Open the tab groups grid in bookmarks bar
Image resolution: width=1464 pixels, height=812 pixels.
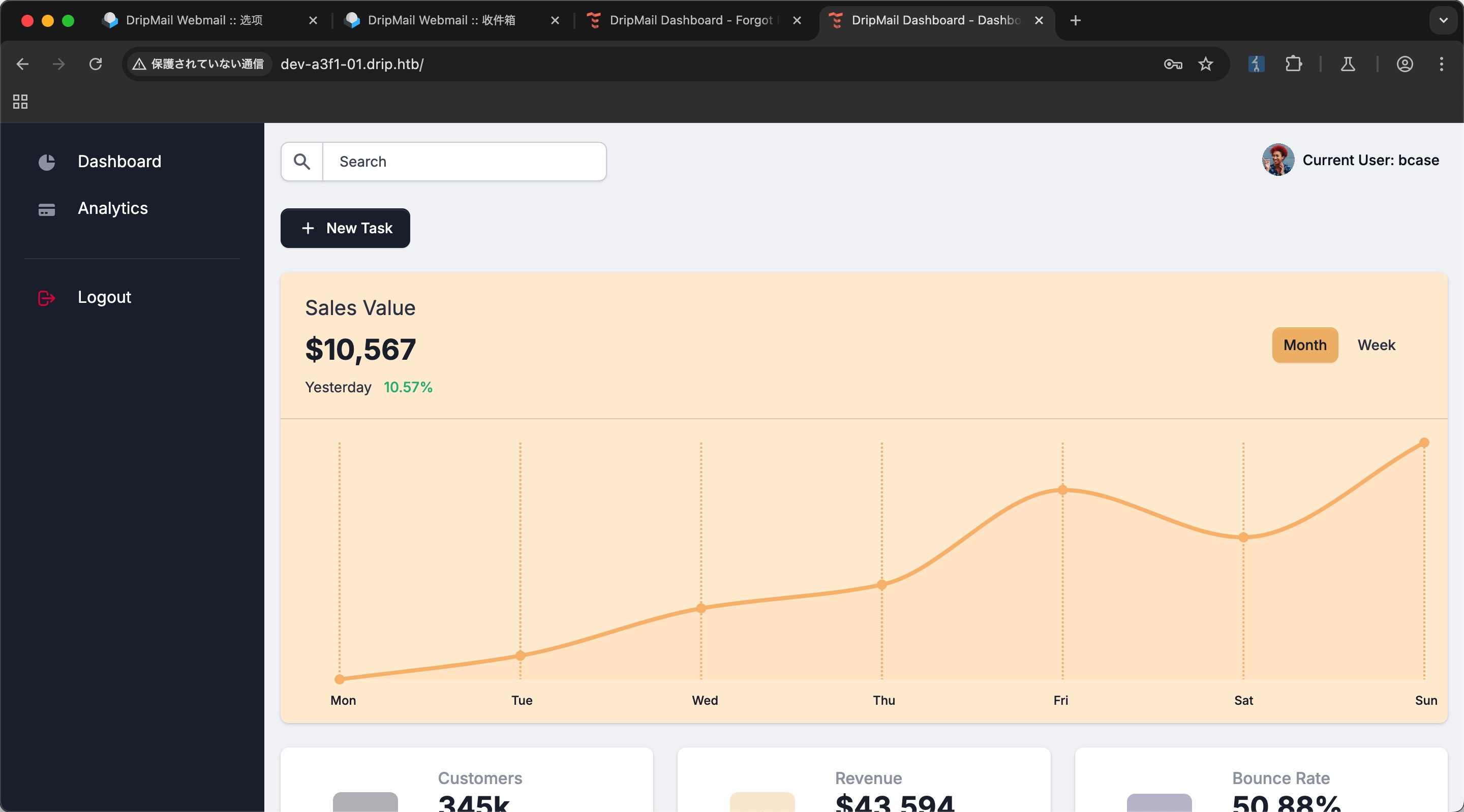click(x=20, y=102)
